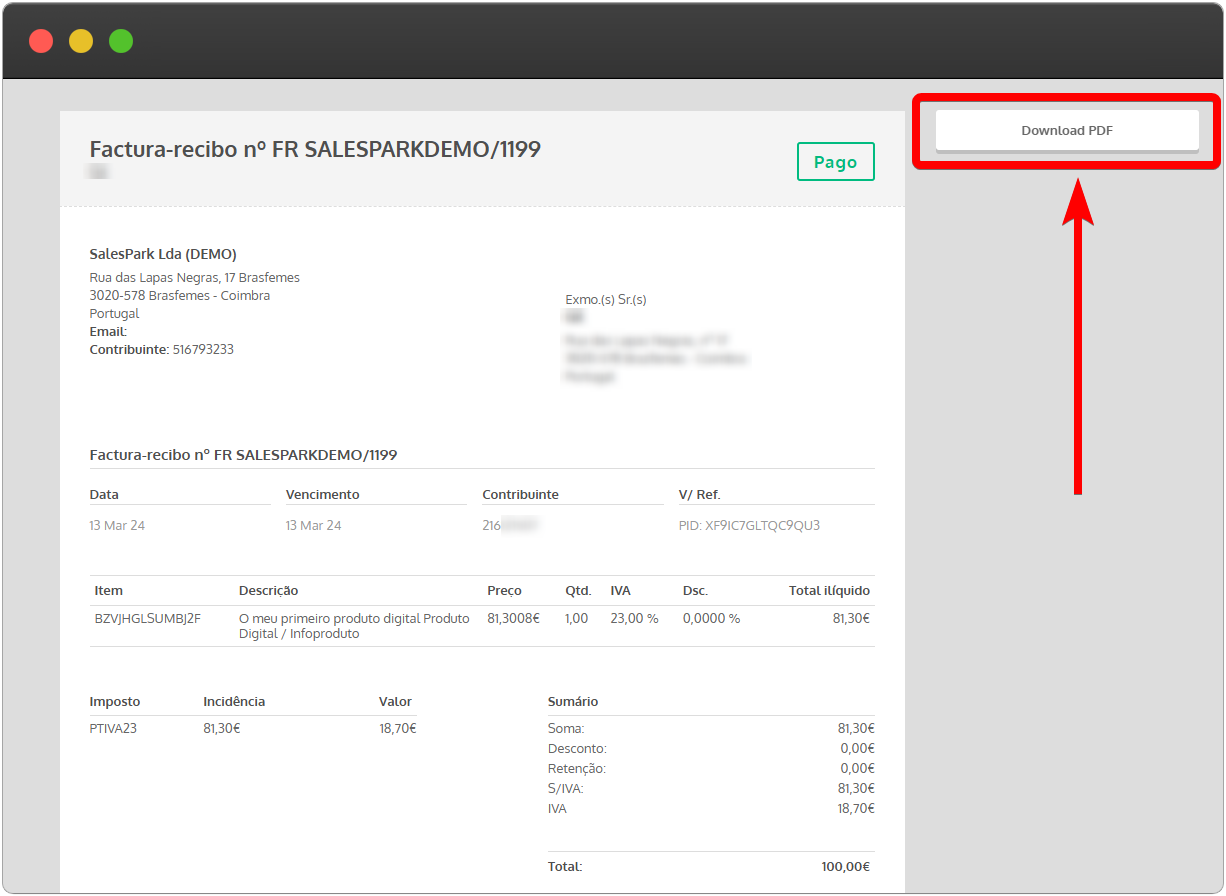Viewport: 1226px width, 896px height.
Task: Click the Download PDF button
Action: click(x=1066, y=131)
